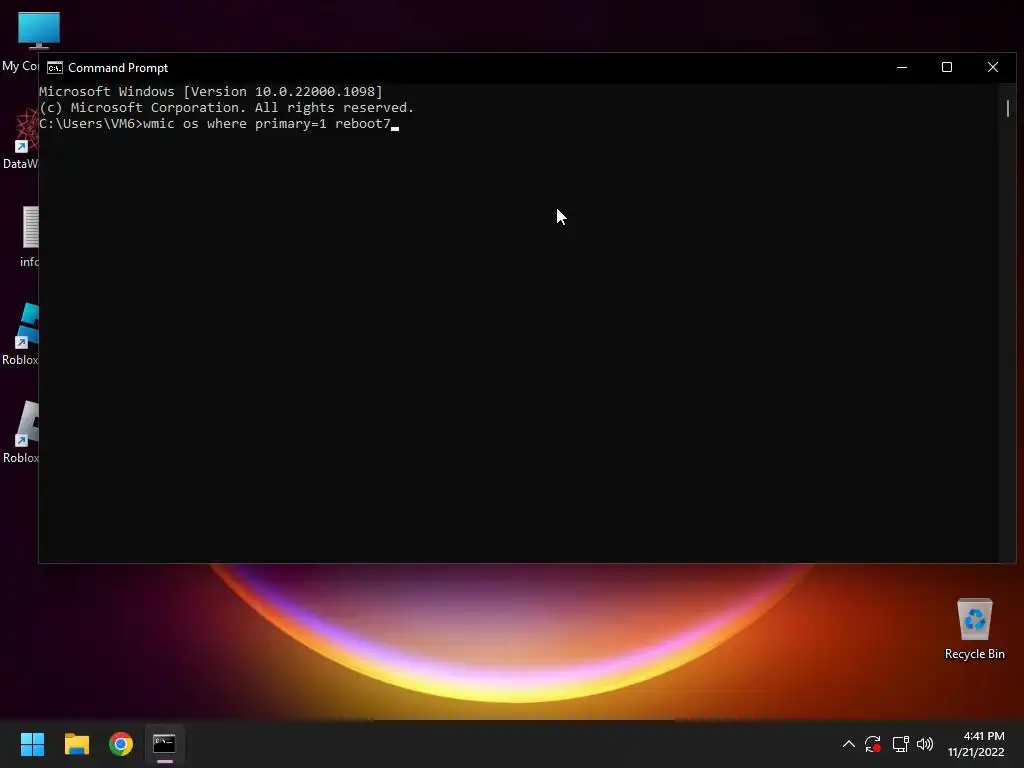Click the Command Prompt title bar icon

coord(55,68)
